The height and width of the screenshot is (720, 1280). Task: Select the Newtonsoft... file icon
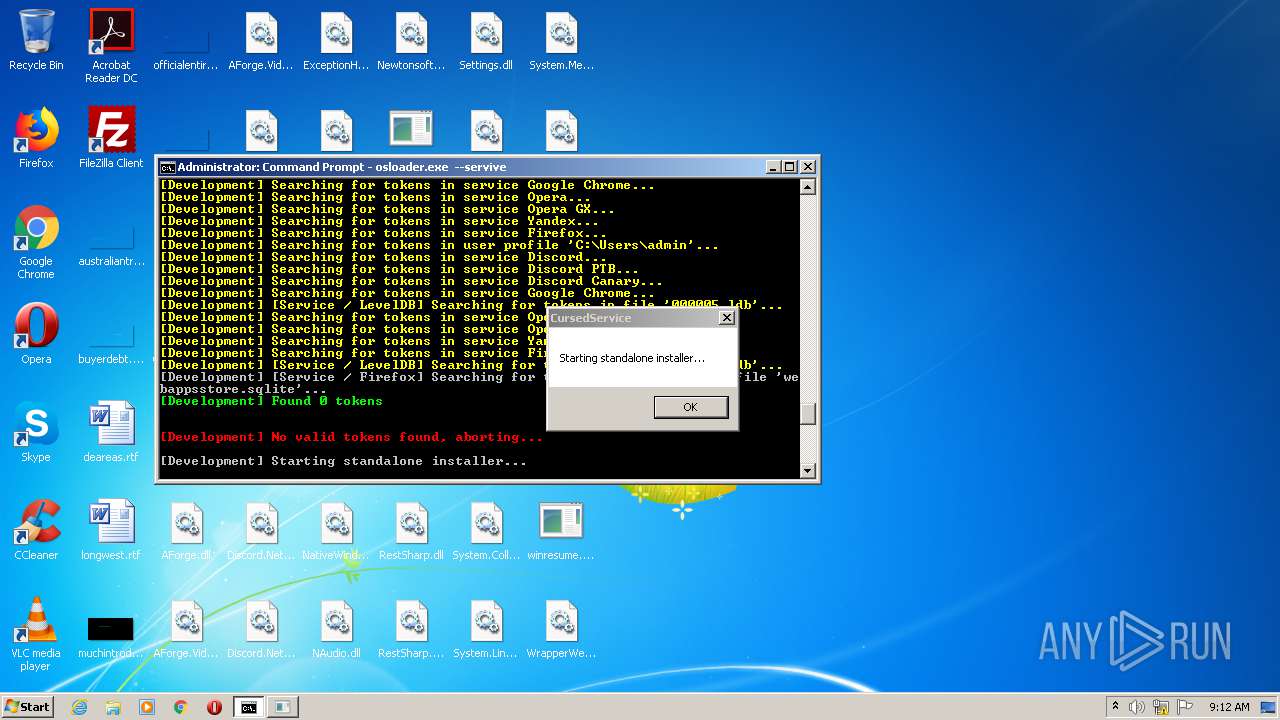tap(411, 40)
